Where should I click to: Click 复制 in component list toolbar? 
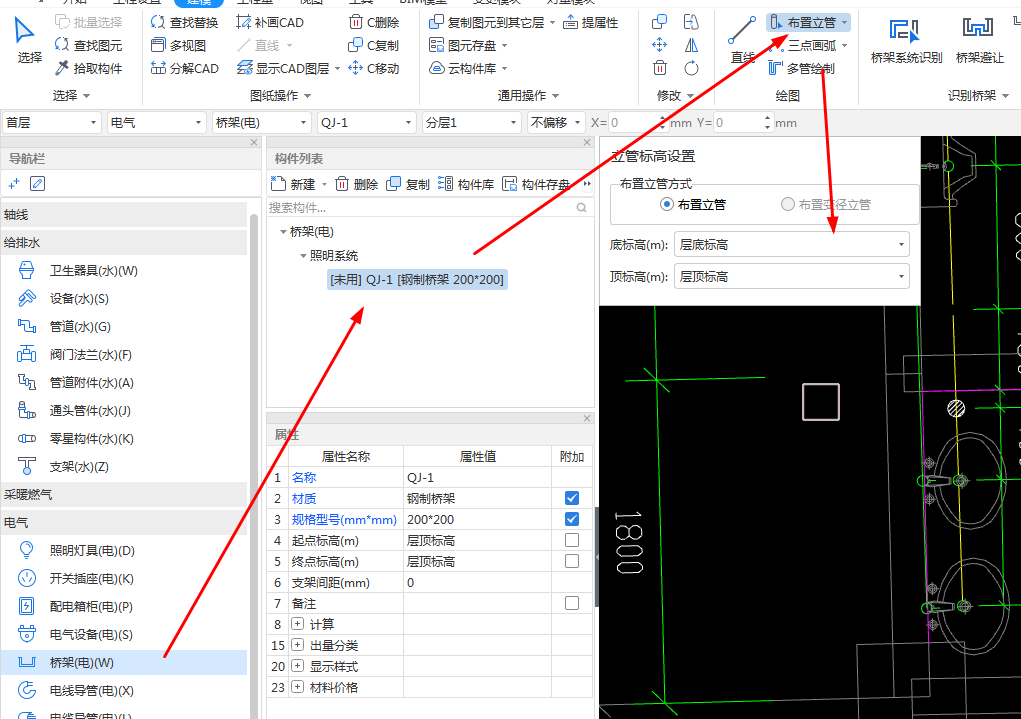point(408,184)
